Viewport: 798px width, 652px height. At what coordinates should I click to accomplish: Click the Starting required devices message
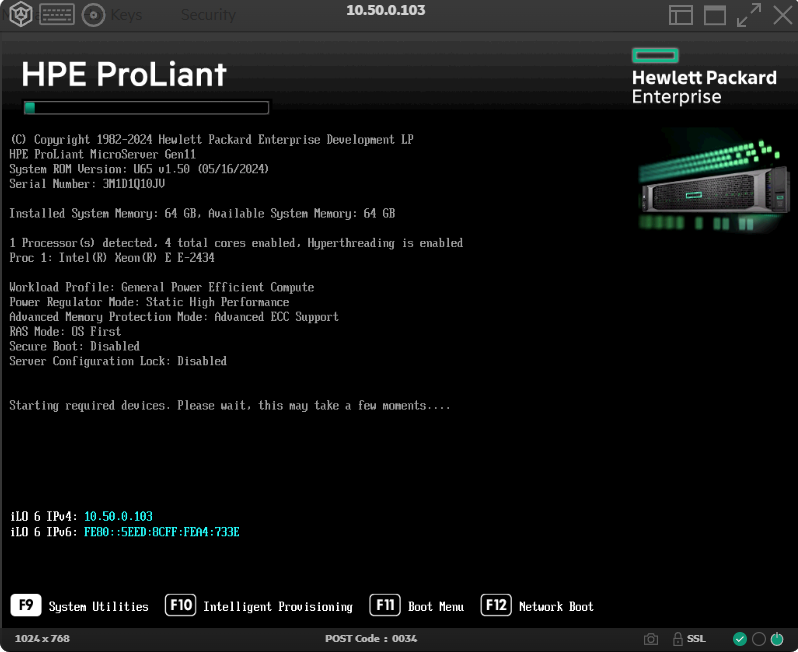(230, 406)
